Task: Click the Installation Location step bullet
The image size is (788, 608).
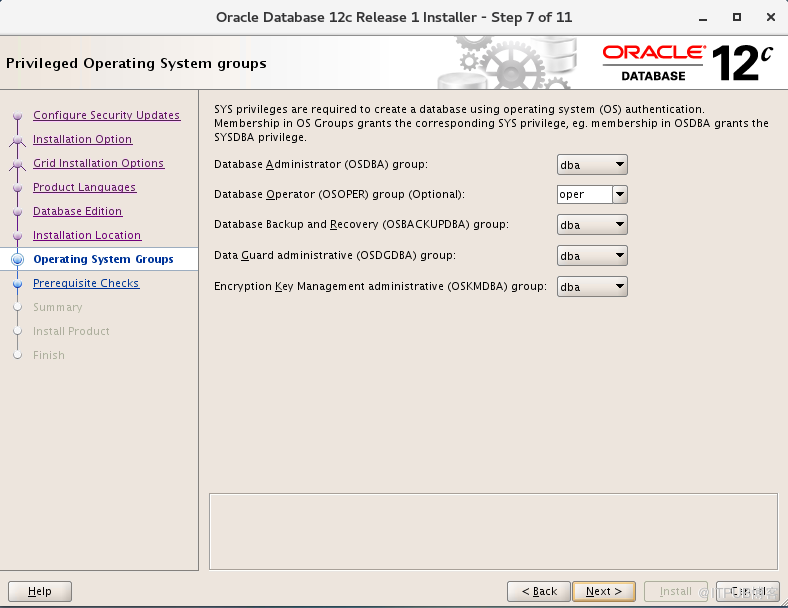Action: coord(18,236)
